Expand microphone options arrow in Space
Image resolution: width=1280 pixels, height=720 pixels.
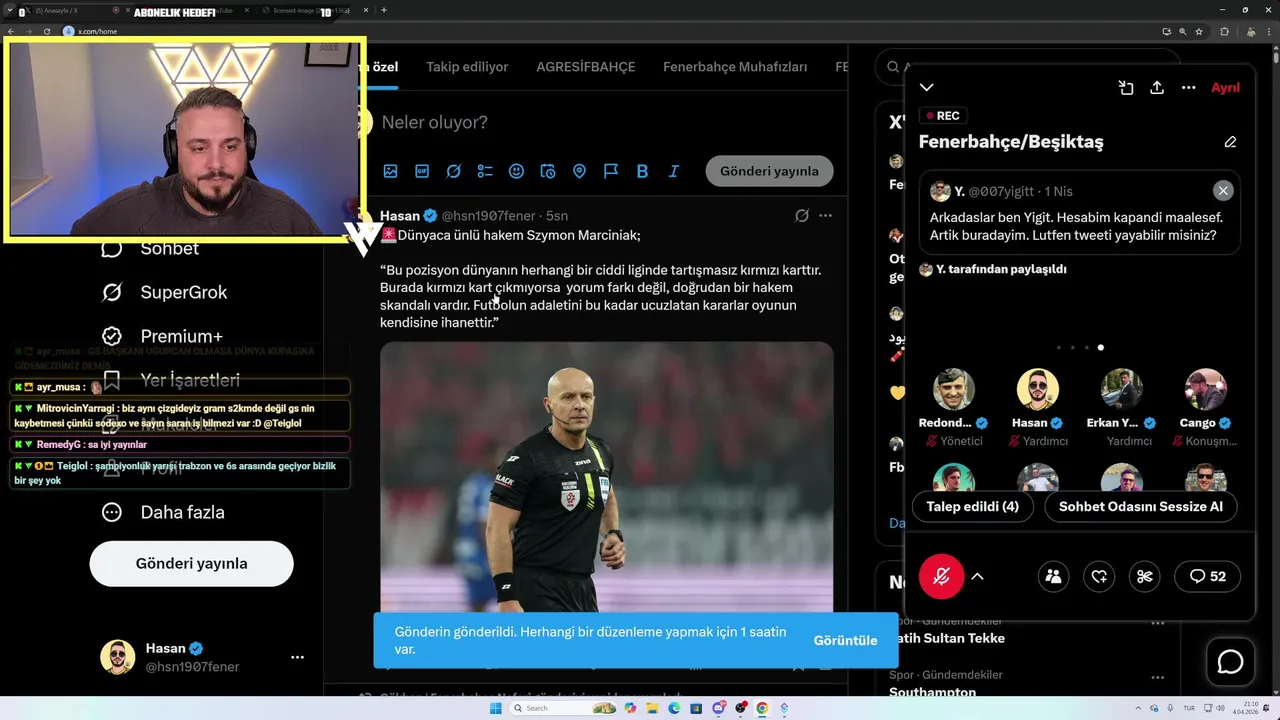(x=978, y=576)
